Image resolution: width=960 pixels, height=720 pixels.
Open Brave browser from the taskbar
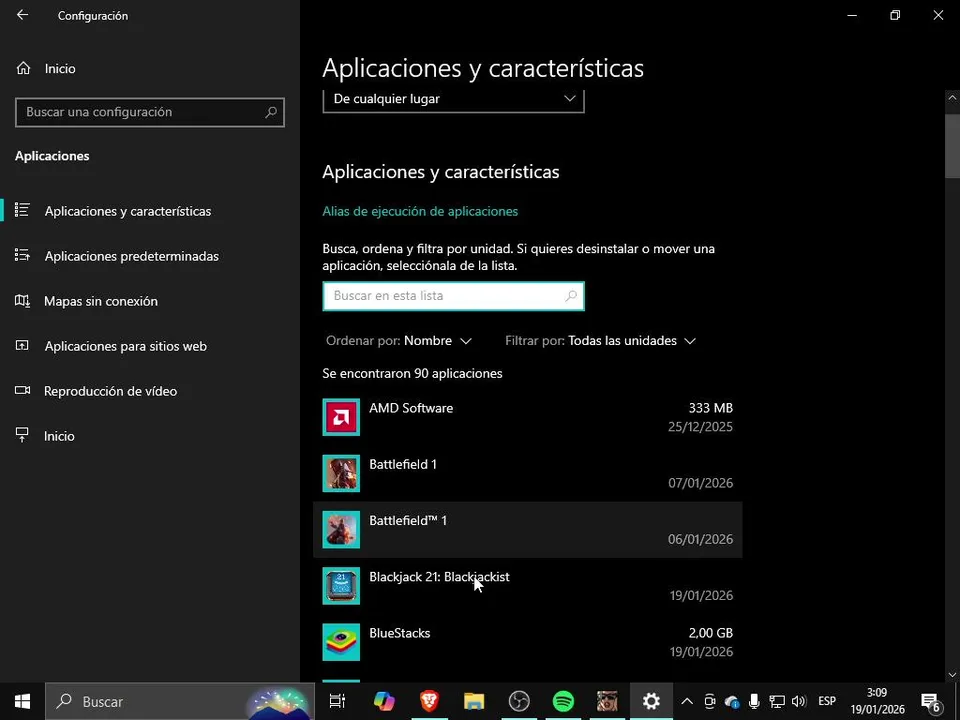(x=429, y=702)
